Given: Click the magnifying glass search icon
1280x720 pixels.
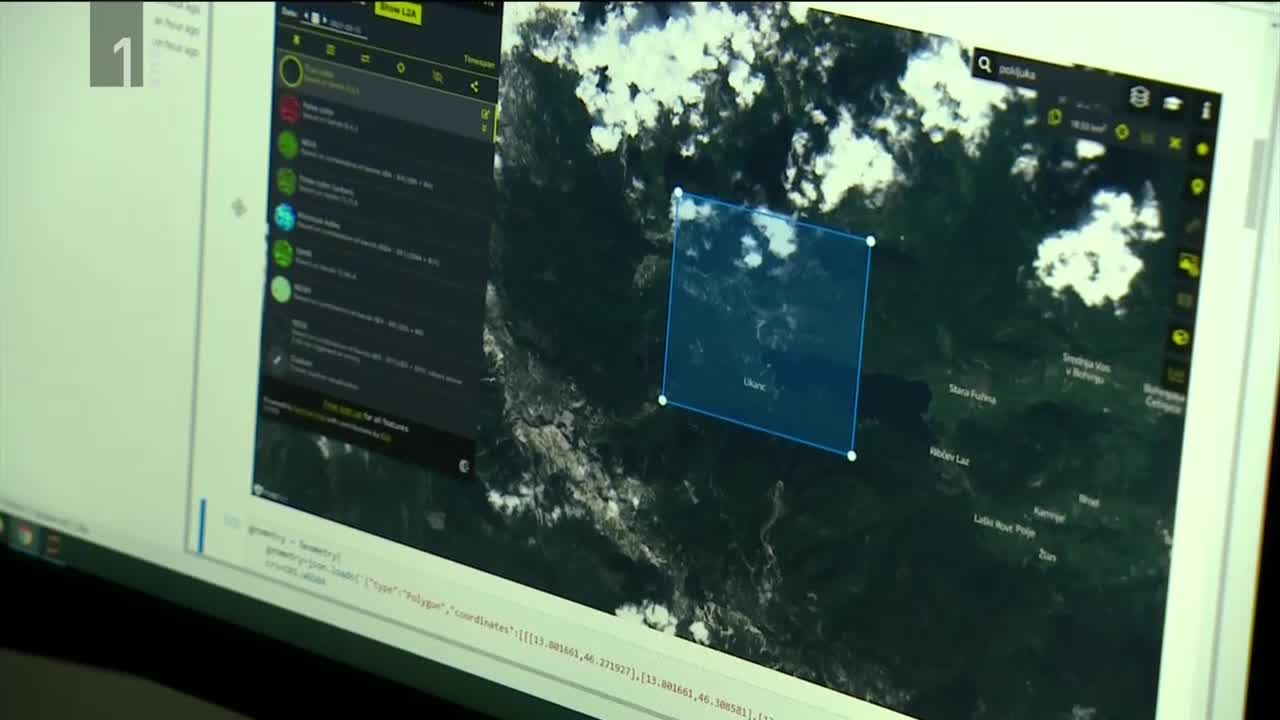Looking at the screenshot, I should 984,65.
